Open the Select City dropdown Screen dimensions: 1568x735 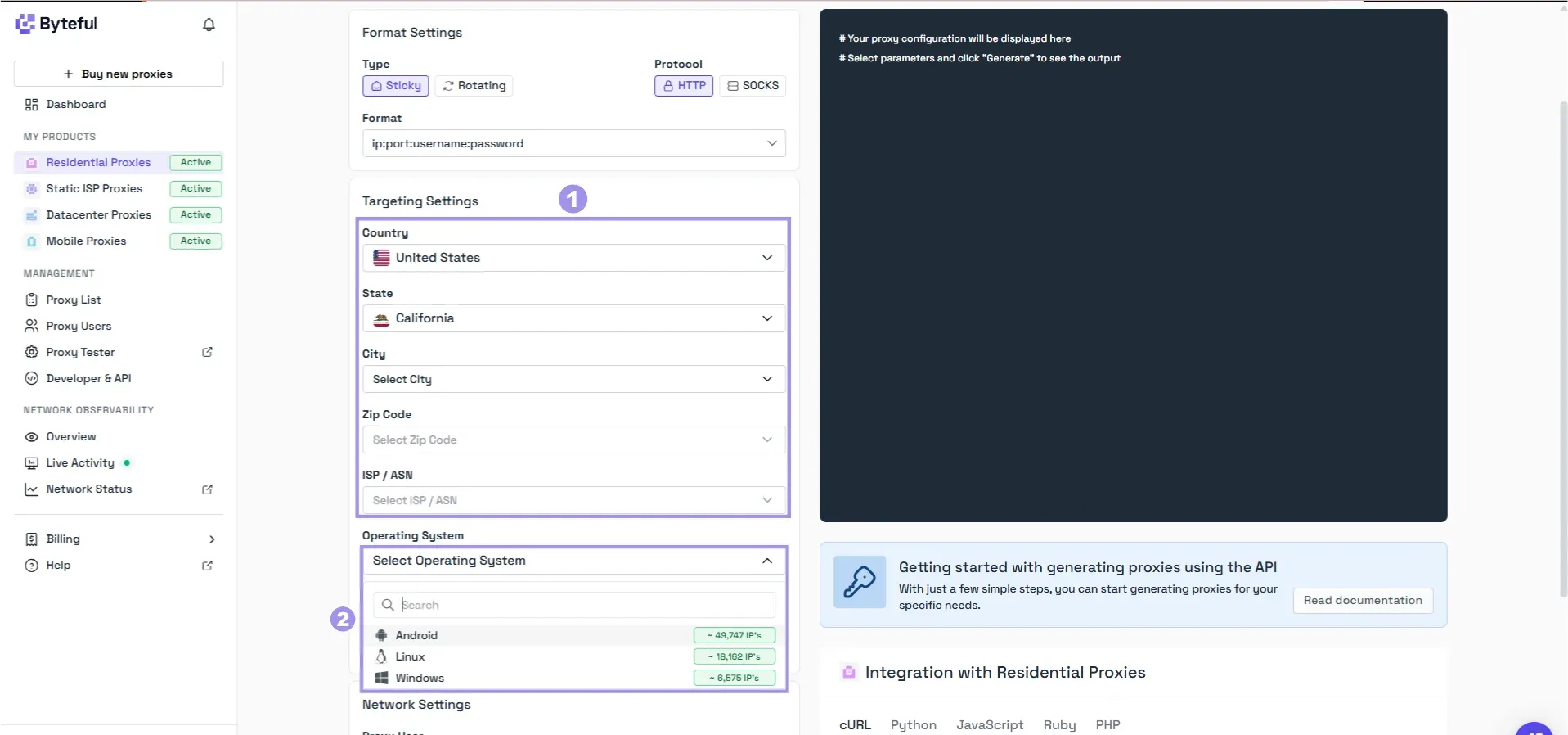(573, 379)
